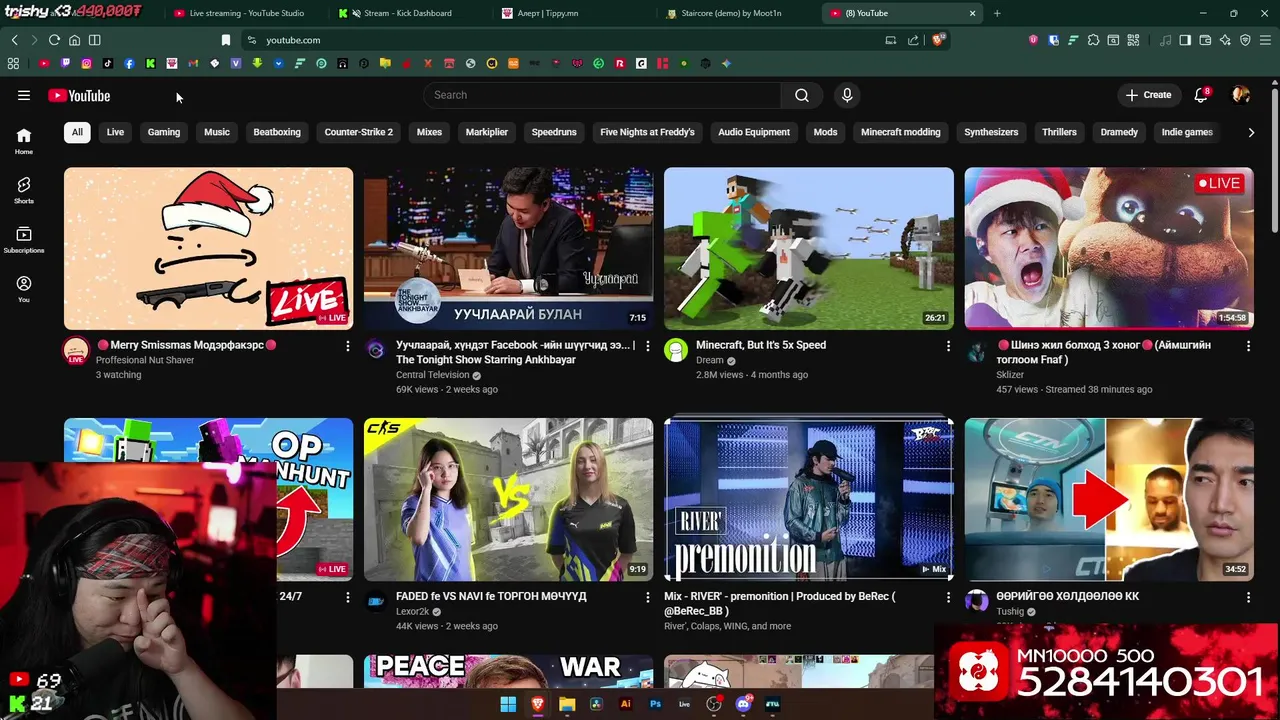Open Subscriptions in the sidebar

[24, 240]
